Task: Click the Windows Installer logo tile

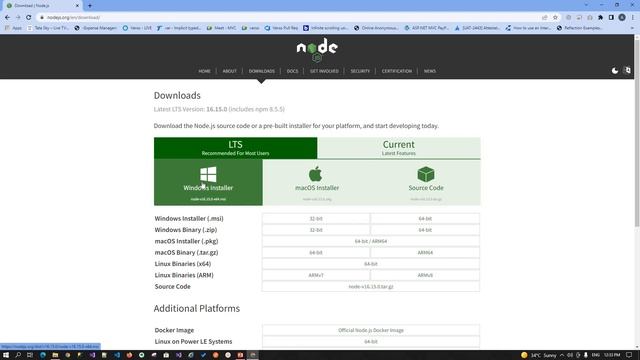Action: (208, 182)
